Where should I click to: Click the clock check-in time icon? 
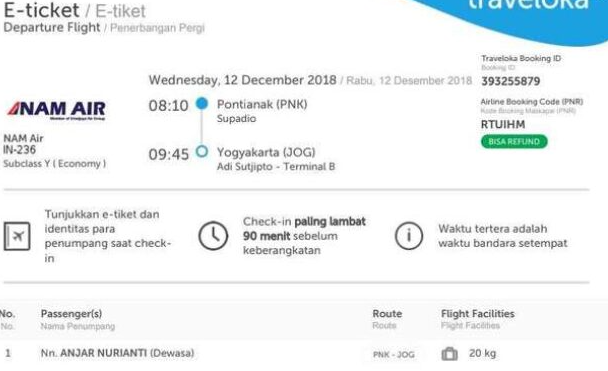(x=213, y=236)
